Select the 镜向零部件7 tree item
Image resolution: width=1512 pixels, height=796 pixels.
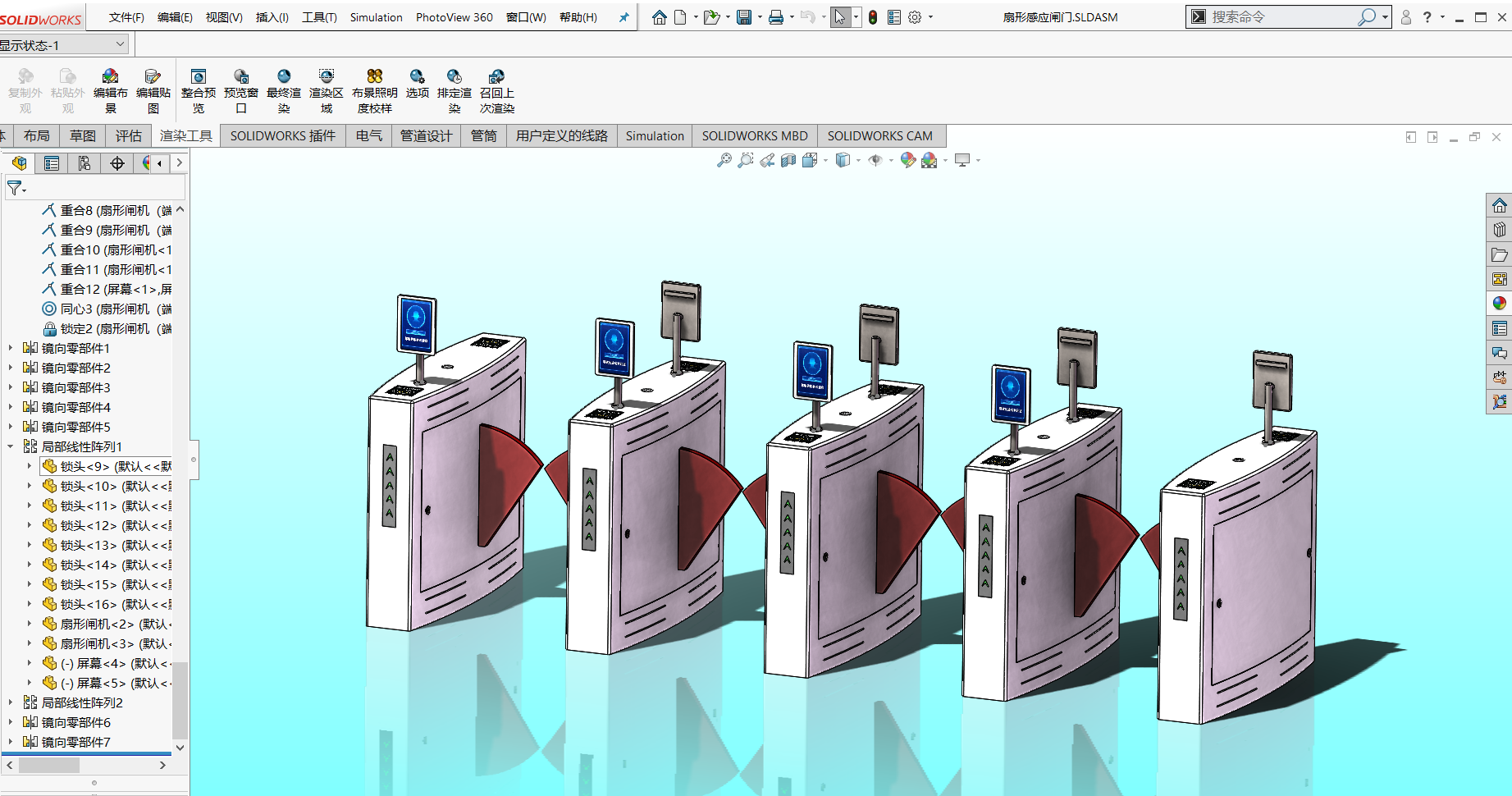[x=67, y=742]
